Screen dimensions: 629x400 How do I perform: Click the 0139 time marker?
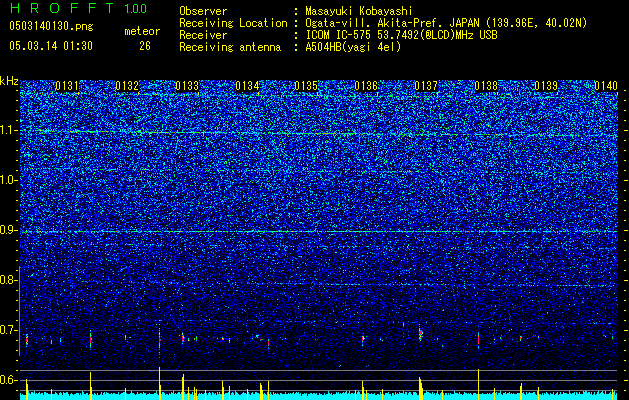tap(546, 86)
